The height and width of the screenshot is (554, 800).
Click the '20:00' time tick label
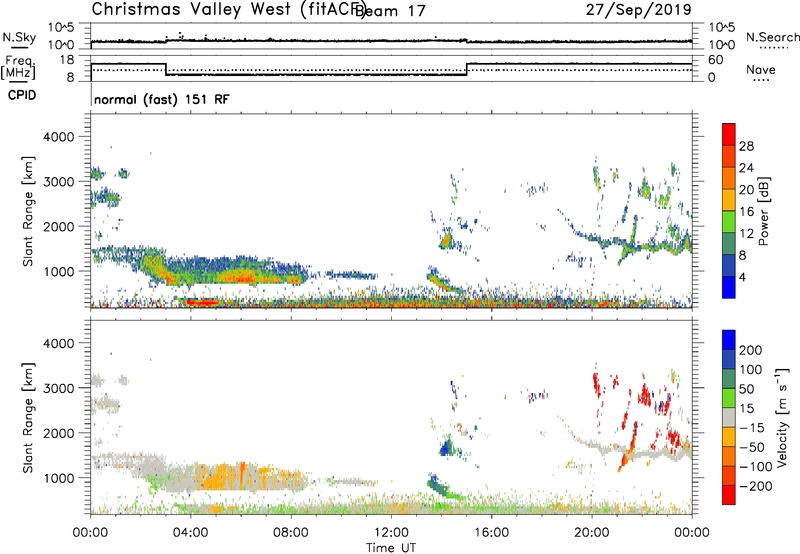pyautogui.click(x=591, y=533)
